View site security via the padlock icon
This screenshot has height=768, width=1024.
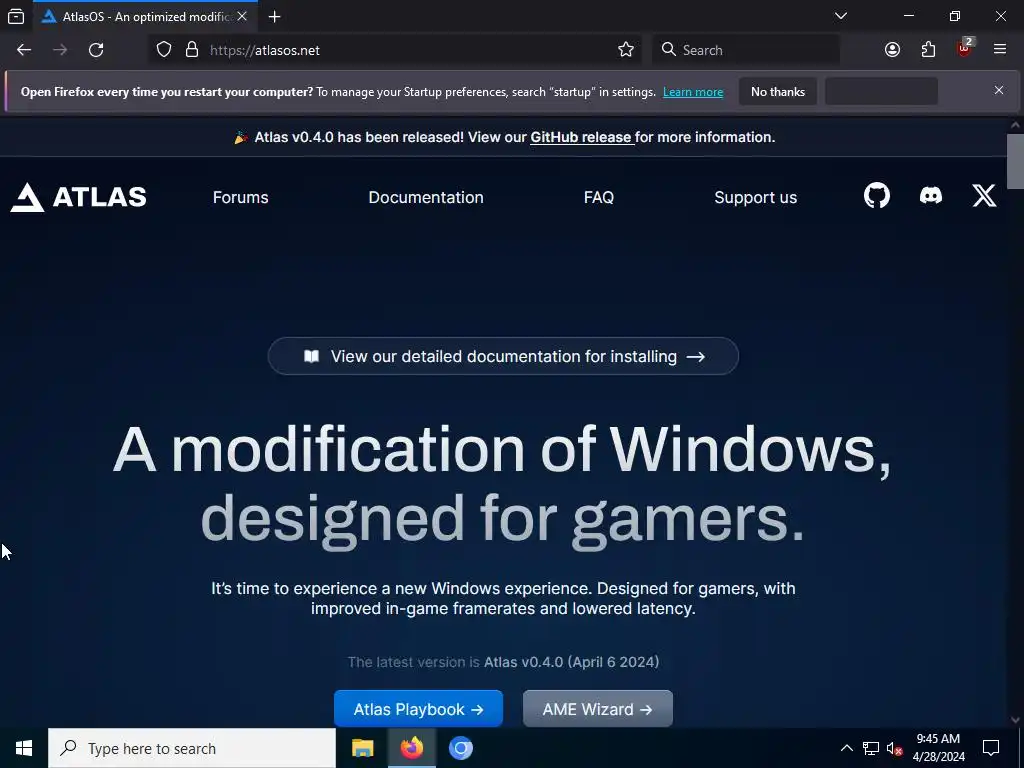coord(191,50)
